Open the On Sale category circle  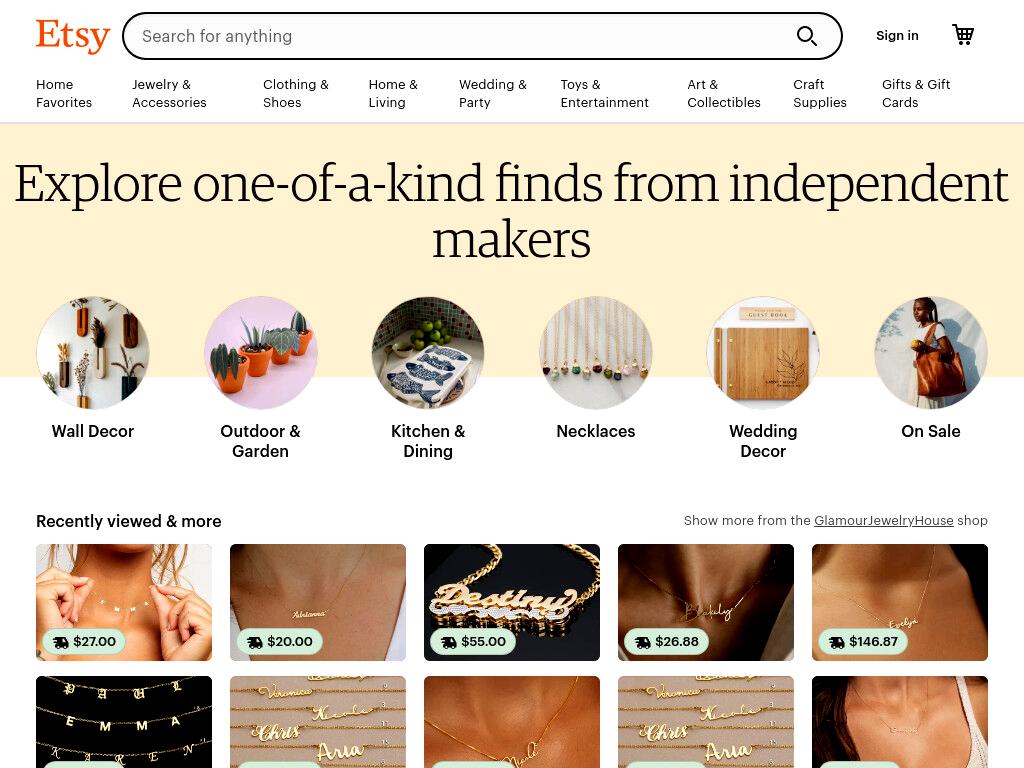coord(931,353)
